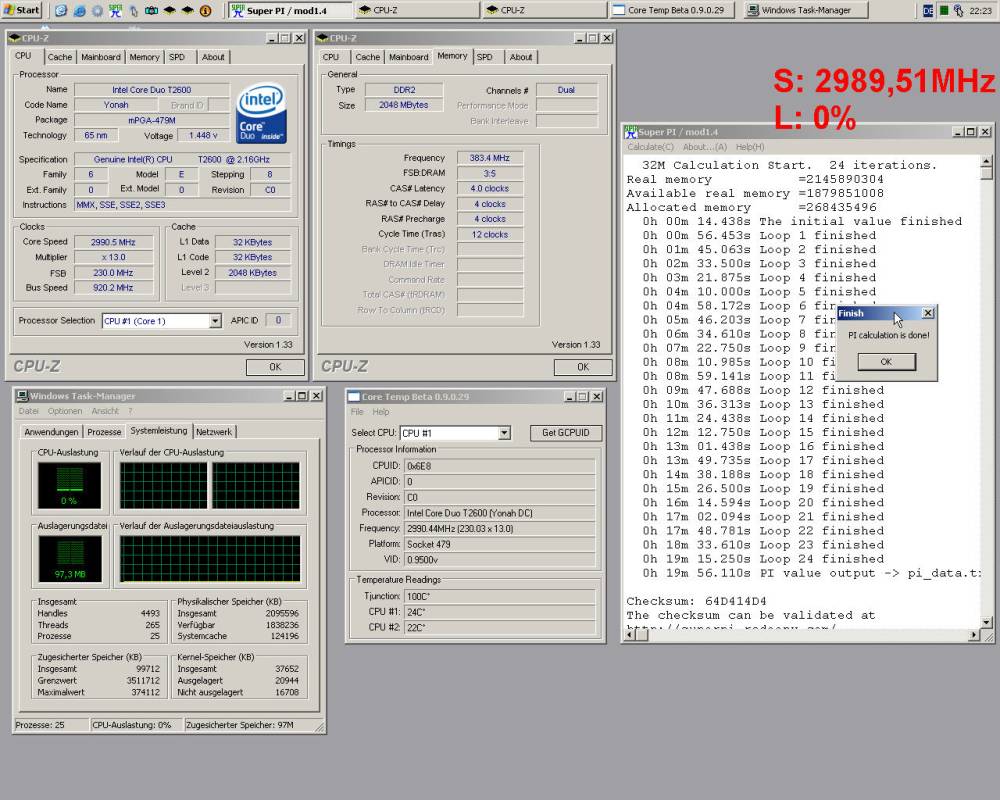Image resolution: width=1000 pixels, height=800 pixels.
Task: Open Memory tab in CPU-Z processor window
Action: [x=144, y=57]
